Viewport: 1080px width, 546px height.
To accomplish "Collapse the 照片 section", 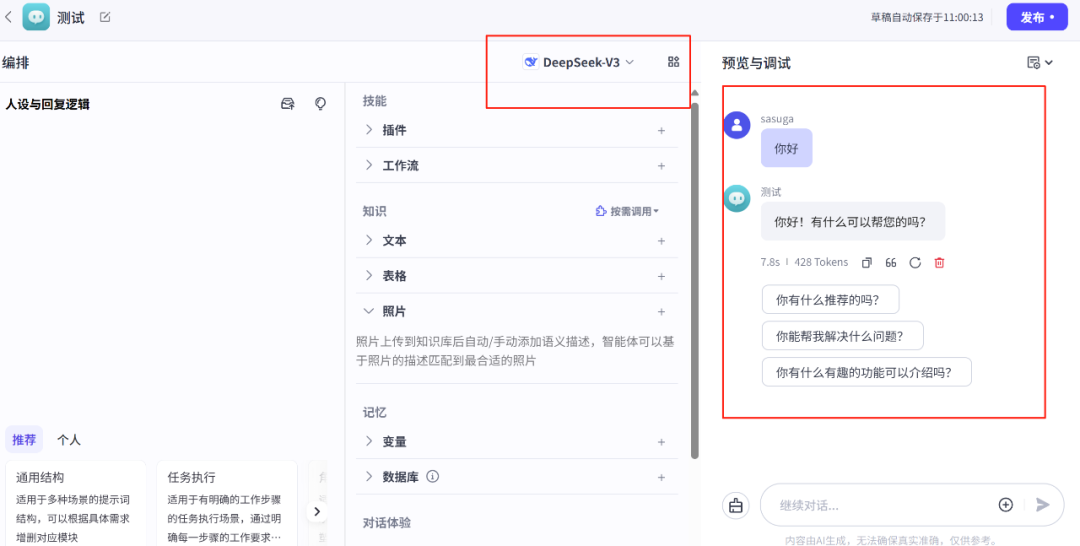I will tap(369, 311).
